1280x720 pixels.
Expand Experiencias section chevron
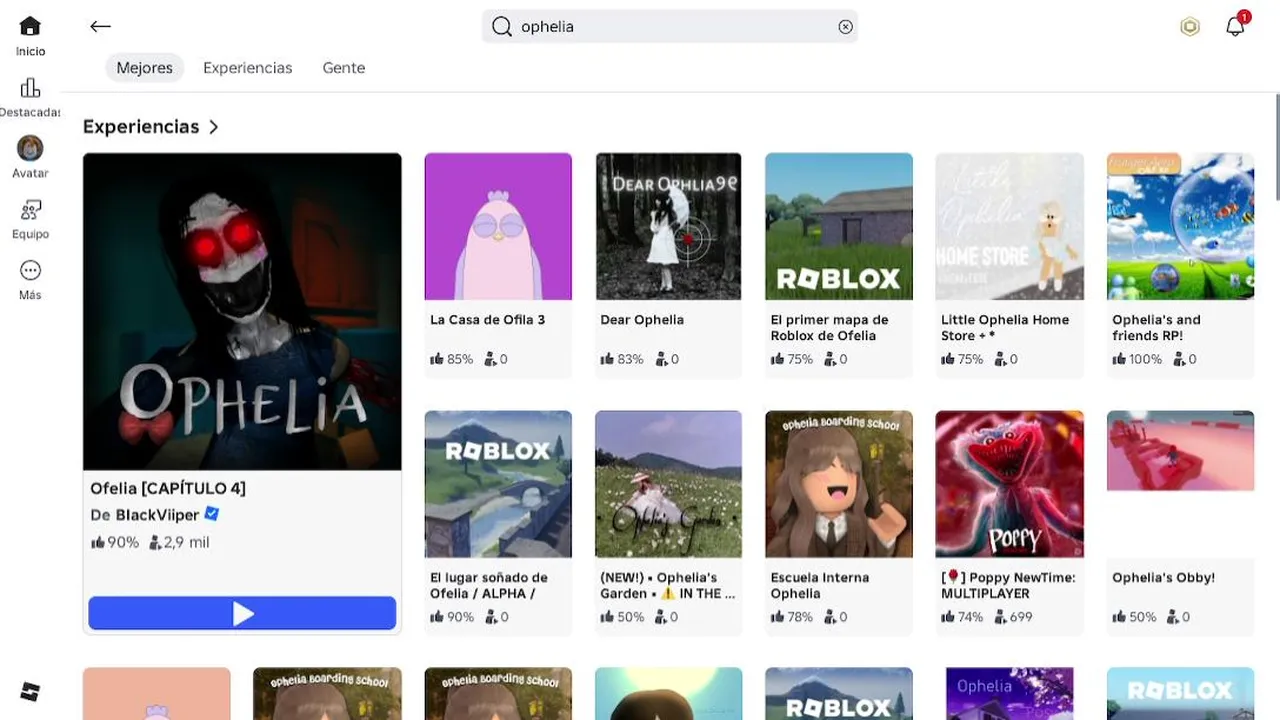(213, 127)
